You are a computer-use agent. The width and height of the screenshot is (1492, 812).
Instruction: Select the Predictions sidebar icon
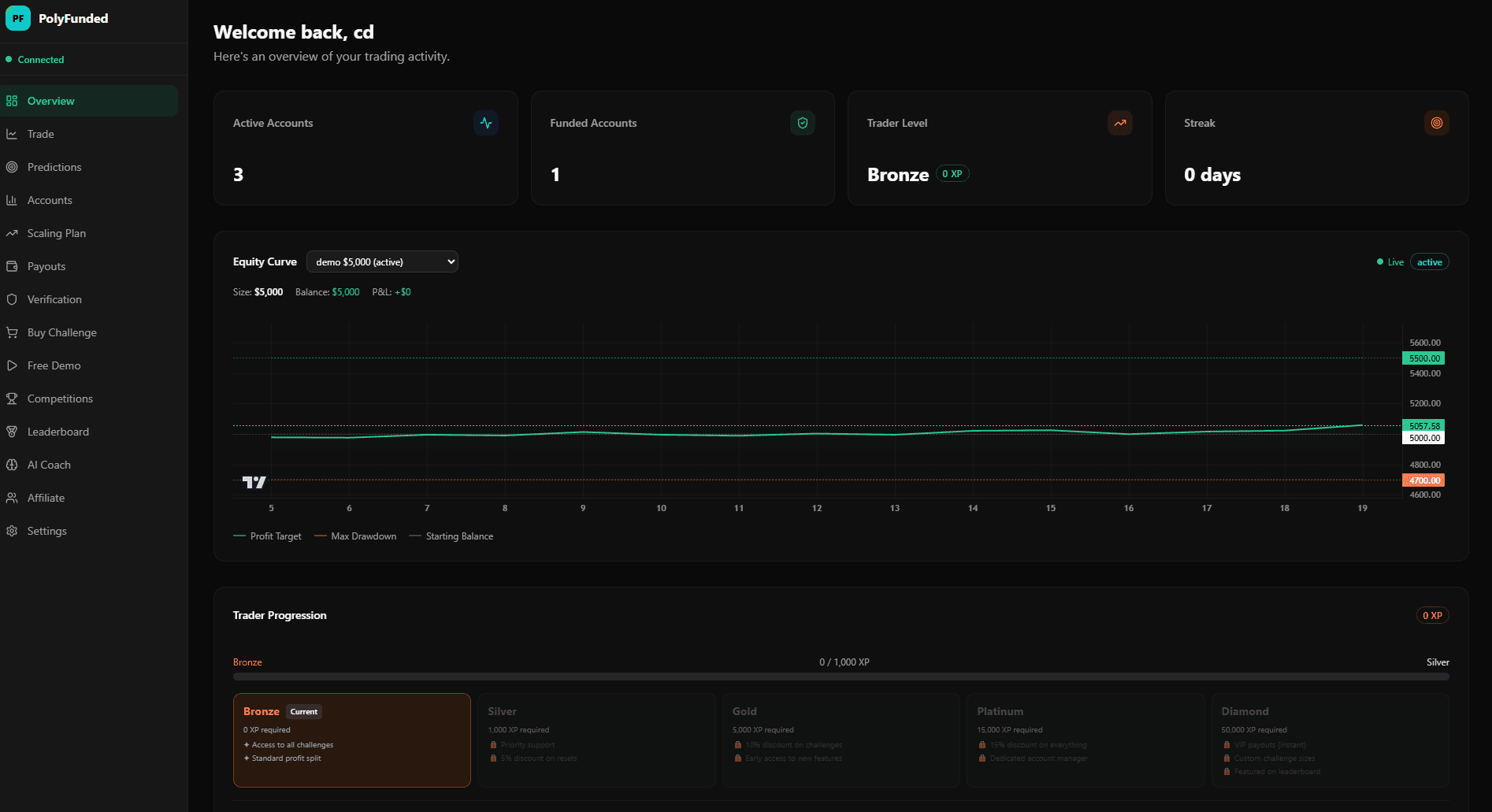(13, 167)
